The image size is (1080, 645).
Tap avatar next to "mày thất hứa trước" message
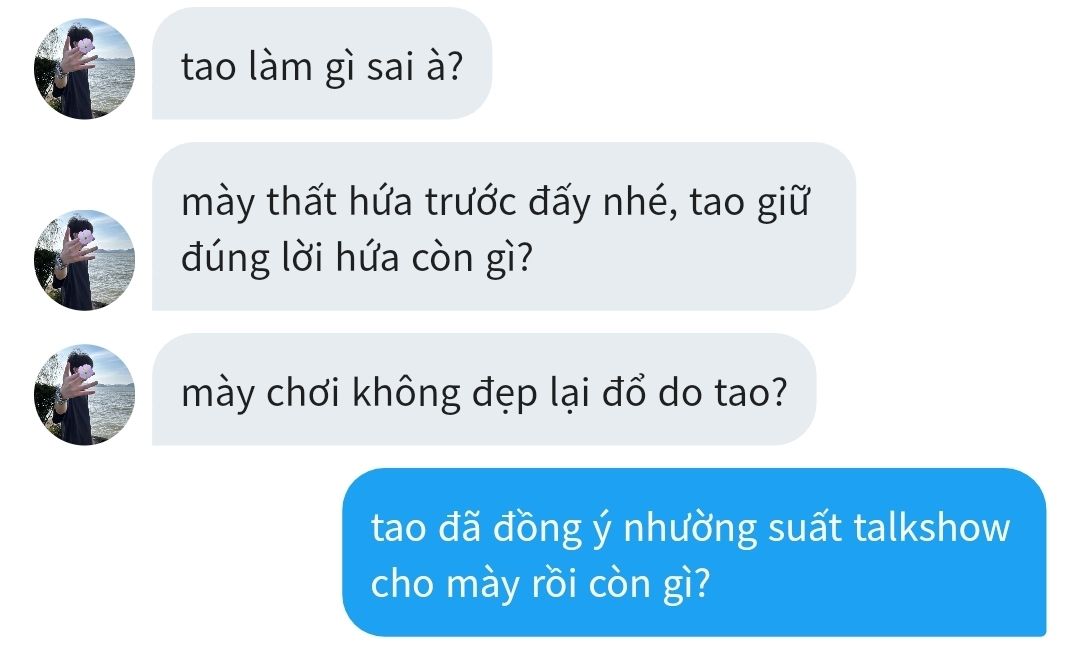84,260
